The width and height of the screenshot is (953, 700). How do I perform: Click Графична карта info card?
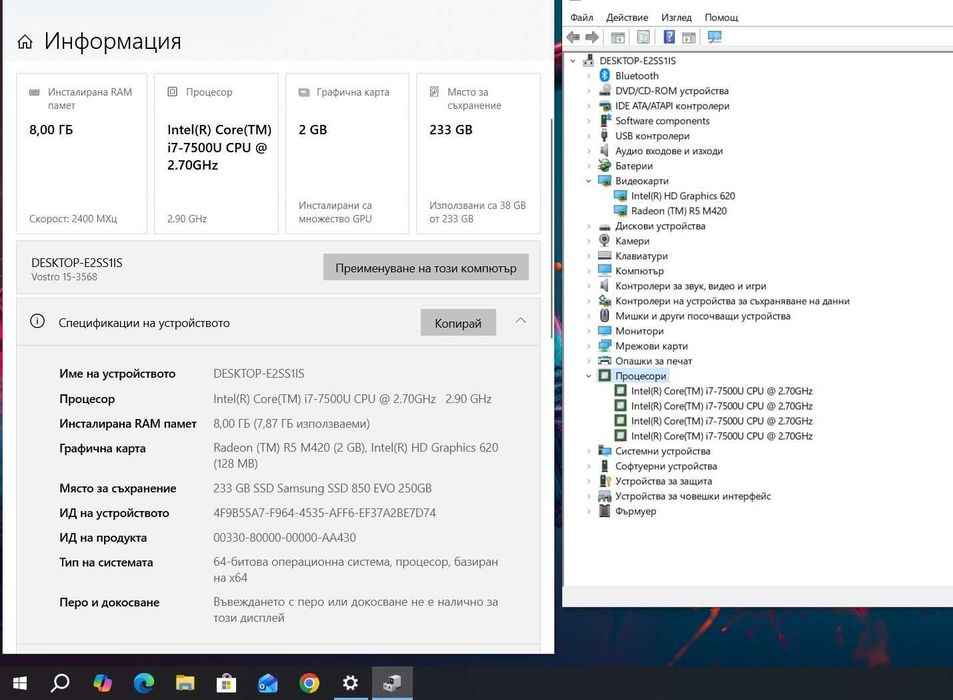[x=348, y=154]
